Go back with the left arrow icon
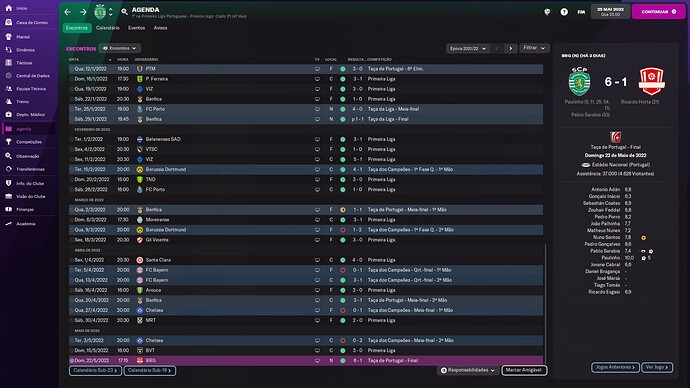 click(x=68, y=12)
